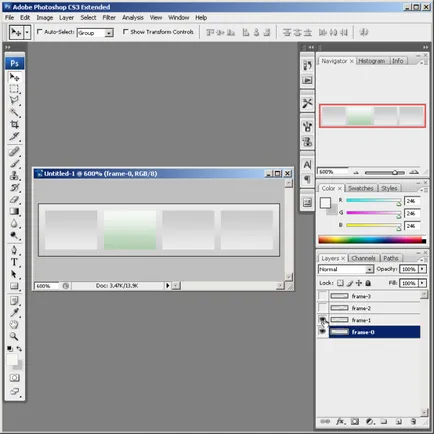
Task: Select the Eyedropper tool
Action: [x=14, y=313]
